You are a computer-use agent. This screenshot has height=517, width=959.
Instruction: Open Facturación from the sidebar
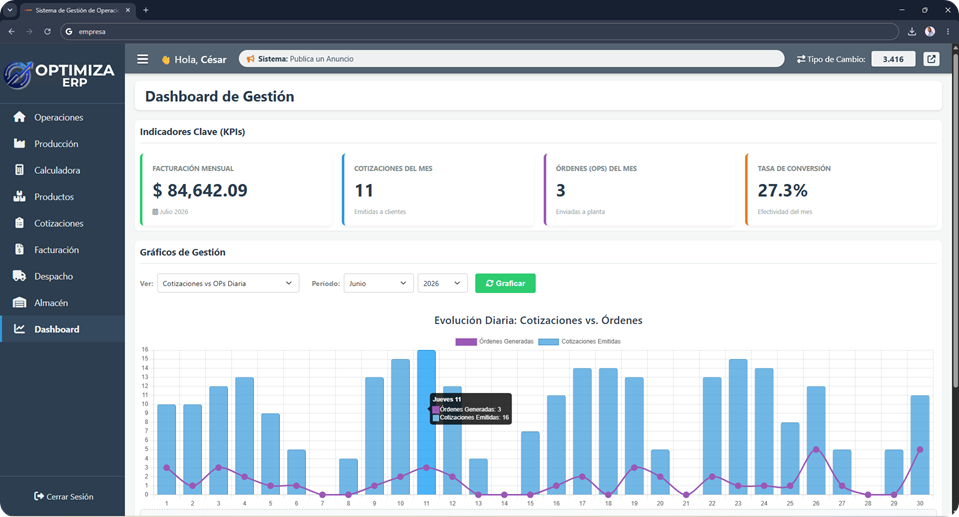pos(62,250)
